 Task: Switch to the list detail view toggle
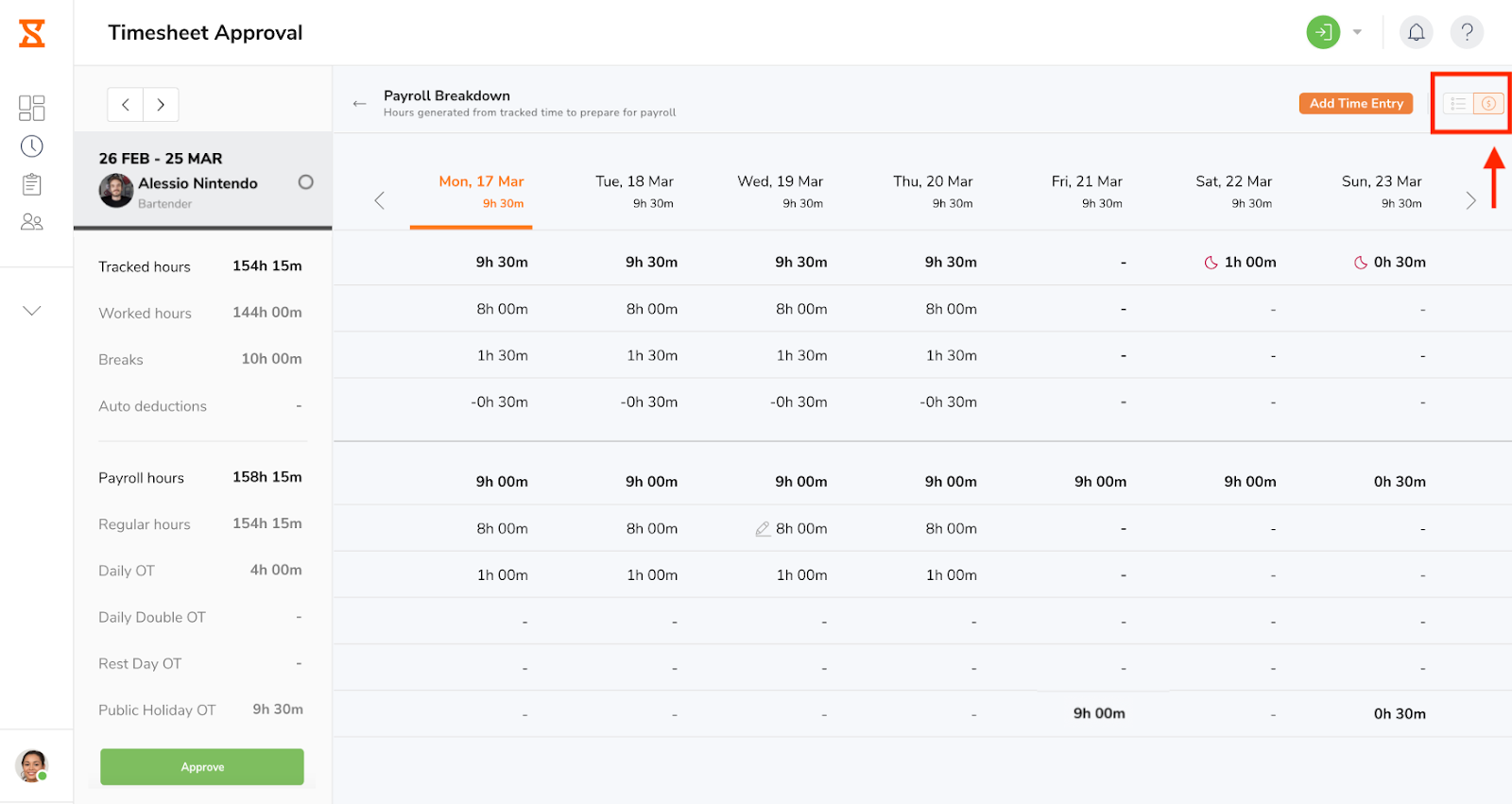click(x=1458, y=104)
